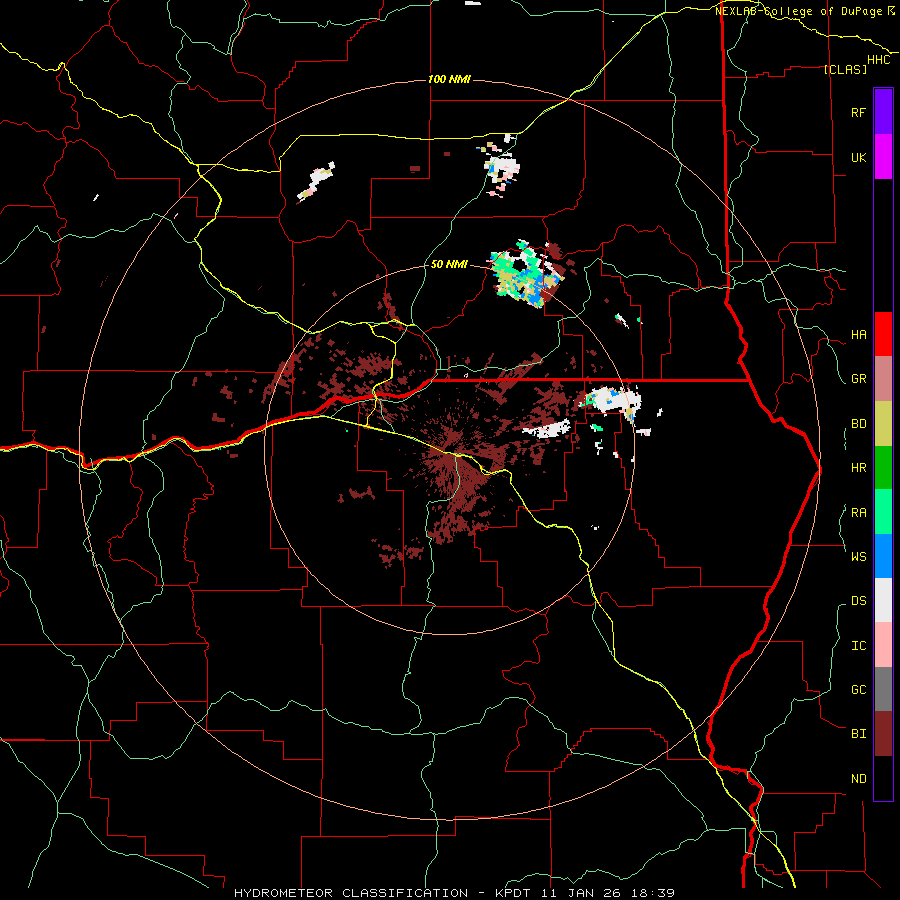Screen dimensions: 900x900
Task: Click the '18:39' timestamp
Action: [x=652, y=893]
